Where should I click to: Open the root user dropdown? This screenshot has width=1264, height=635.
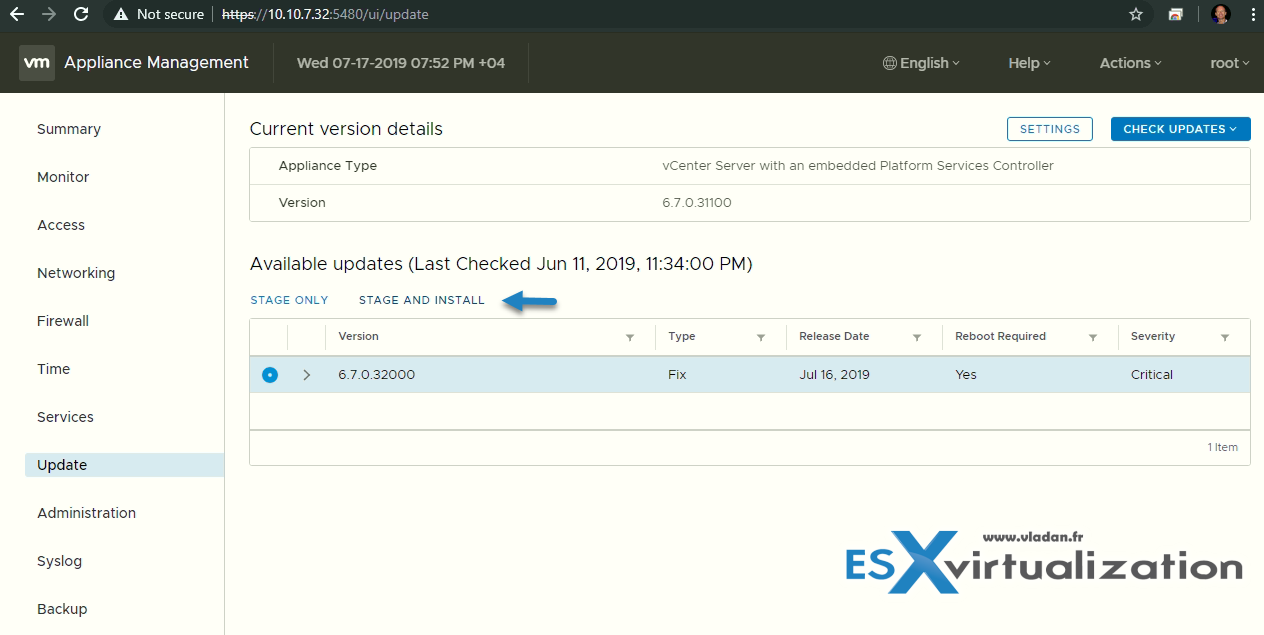(x=1230, y=63)
